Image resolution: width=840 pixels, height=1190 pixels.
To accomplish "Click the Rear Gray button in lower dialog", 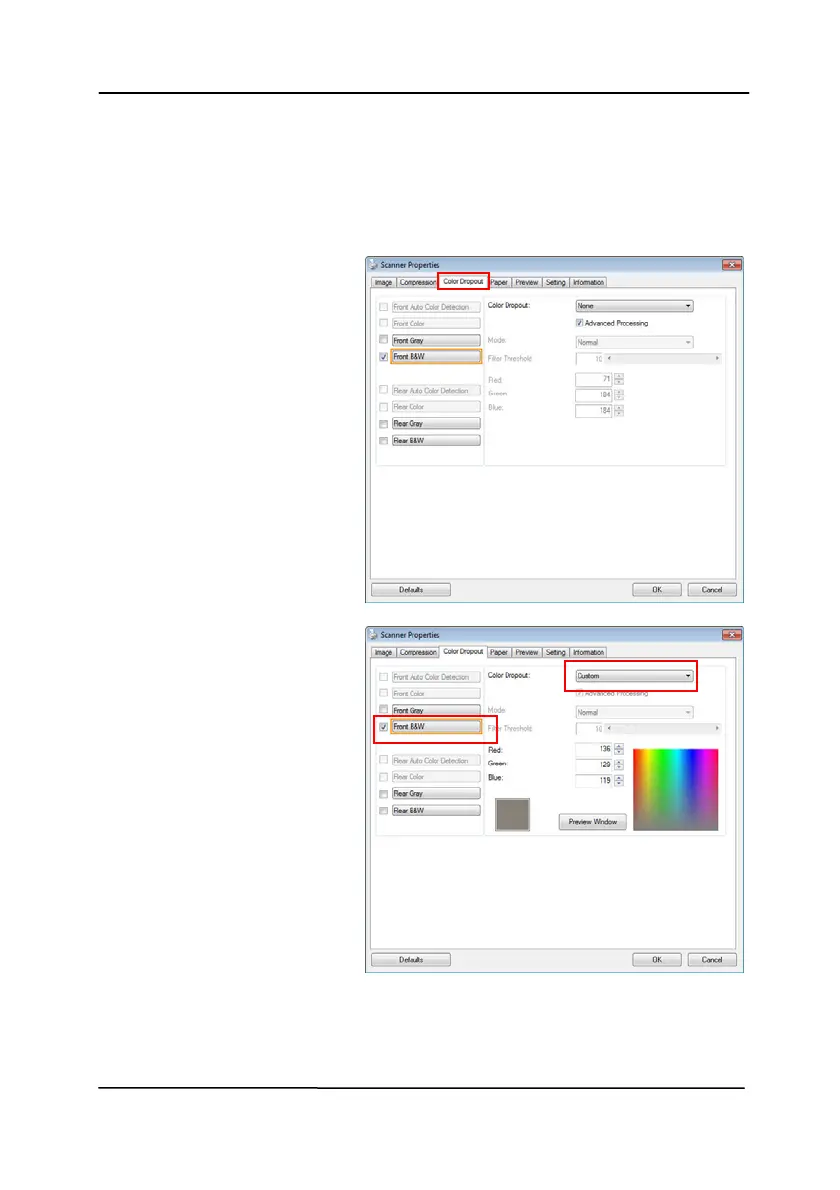I will [436, 793].
